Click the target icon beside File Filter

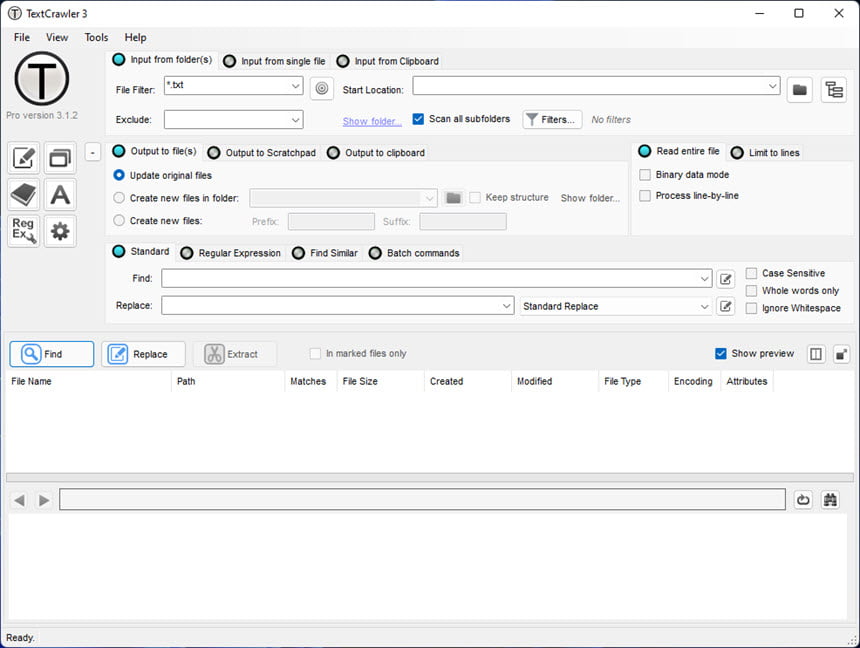click(x=322, y=88)
